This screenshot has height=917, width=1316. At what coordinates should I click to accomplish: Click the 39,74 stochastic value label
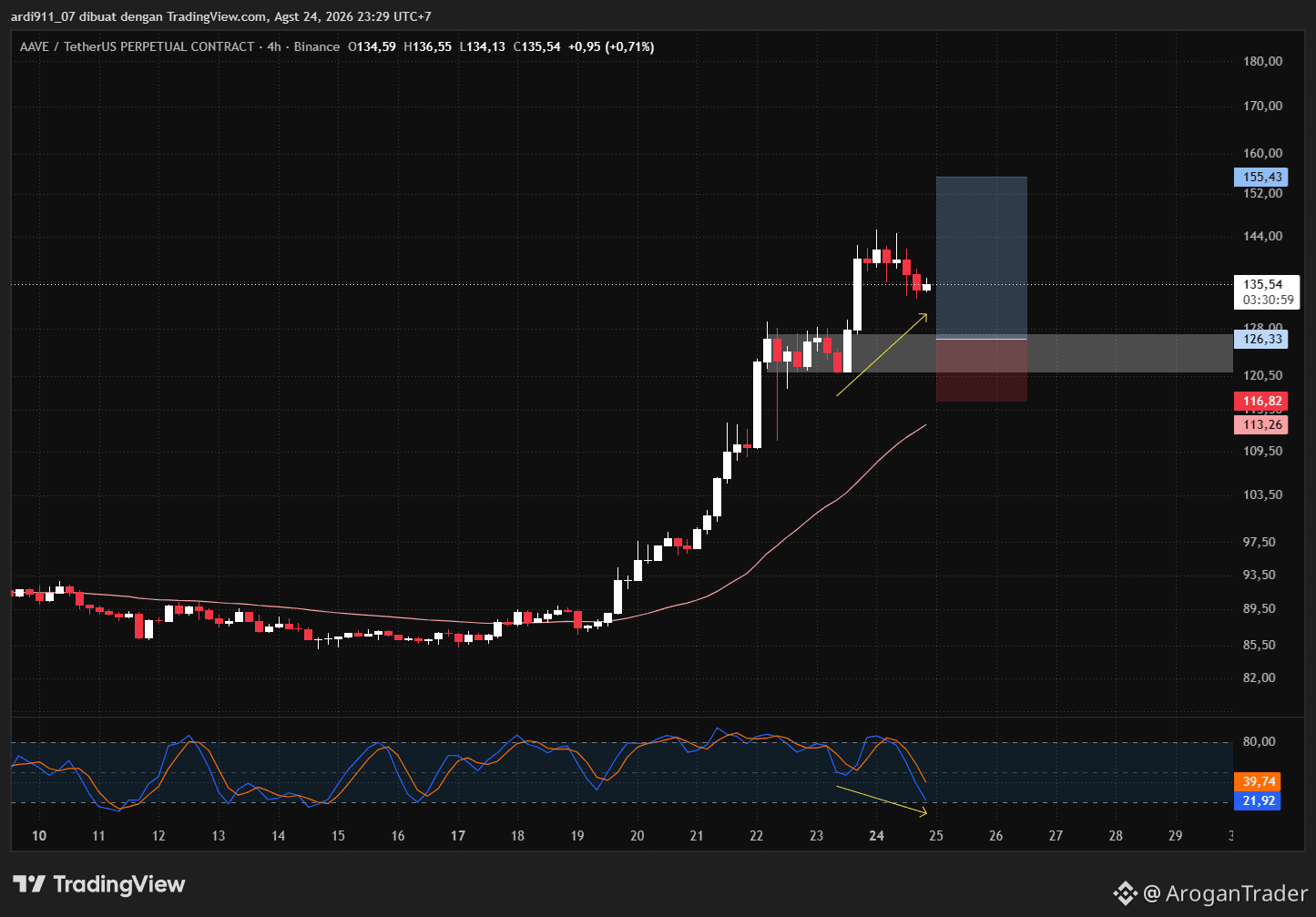tap(1258, 782)
